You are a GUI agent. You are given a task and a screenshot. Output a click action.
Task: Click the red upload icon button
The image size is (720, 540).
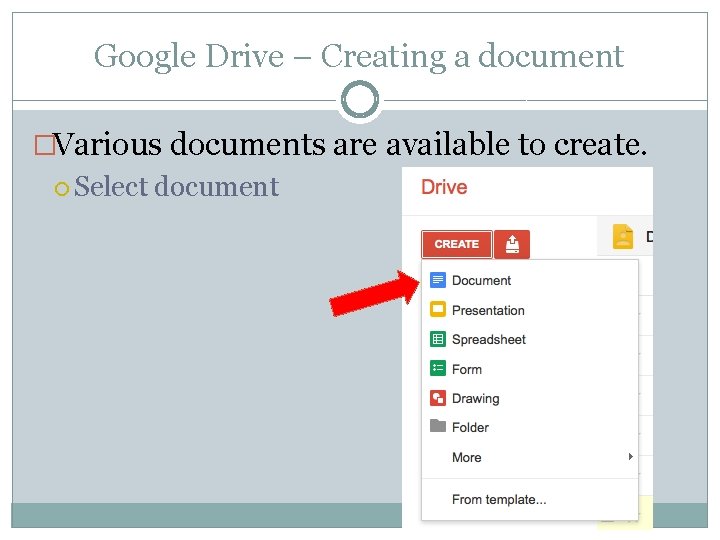(x=512, y=244)
